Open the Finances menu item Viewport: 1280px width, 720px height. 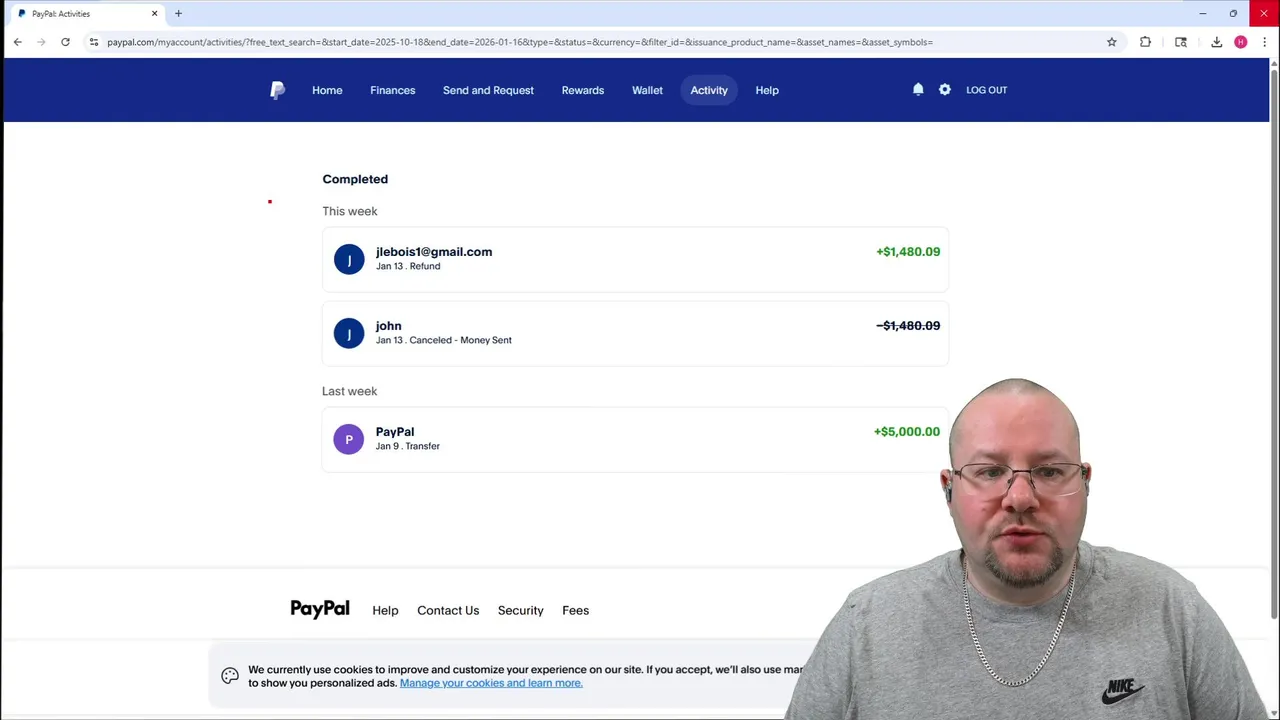[392, 90]
